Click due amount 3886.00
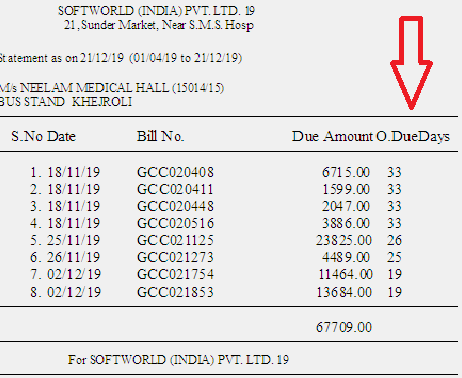Screen dimensions: 462x378 point(346,223)
